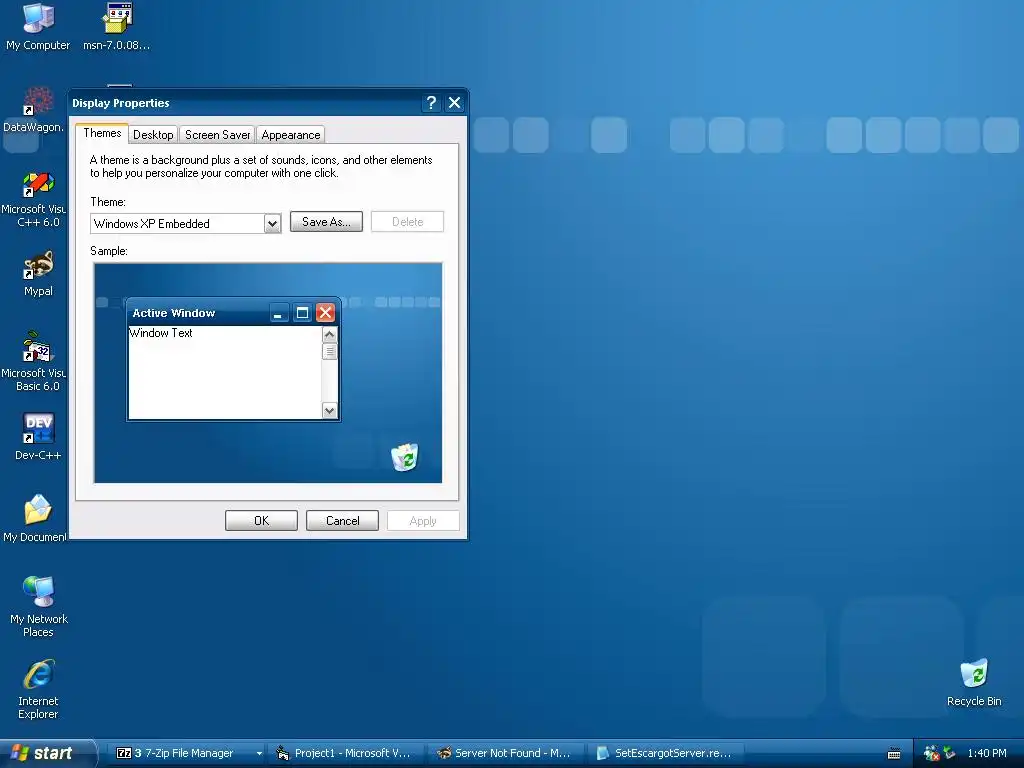Screen dimensions: 1024x768
Task: Click the sample Active Window maximize button
Action: tap(302, 313)
